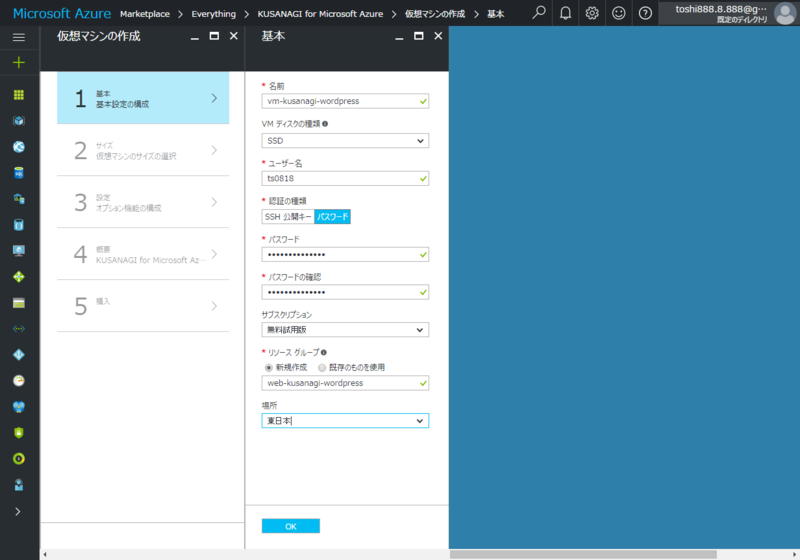This screenshot has height=560, width=800.
Task: Open the 場所 location dropdown
Action: point(345,421)
